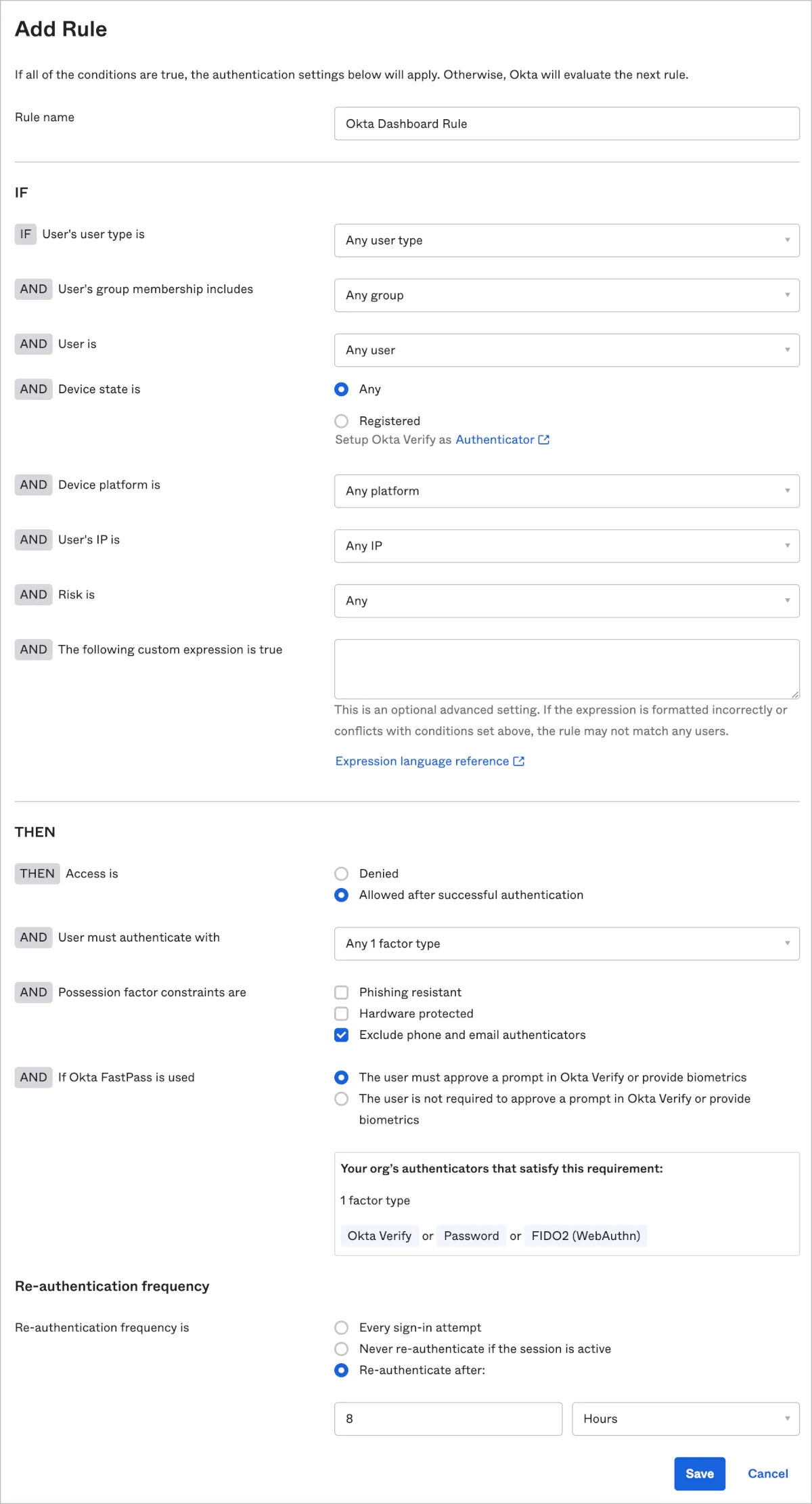Click the external link icon after Expression language reference

click(x=519, y=761)
